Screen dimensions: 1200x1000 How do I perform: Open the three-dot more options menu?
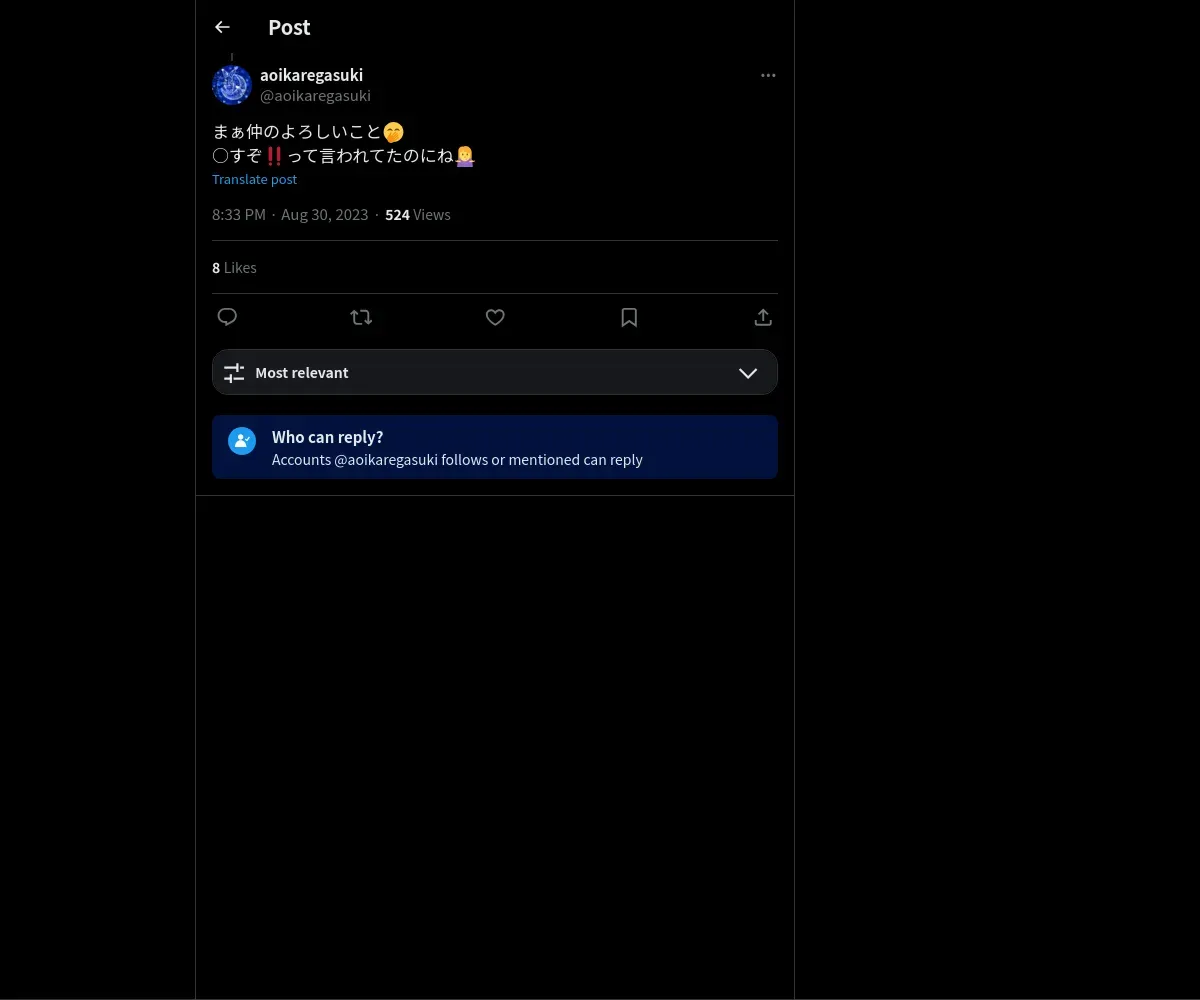(768, 75)
